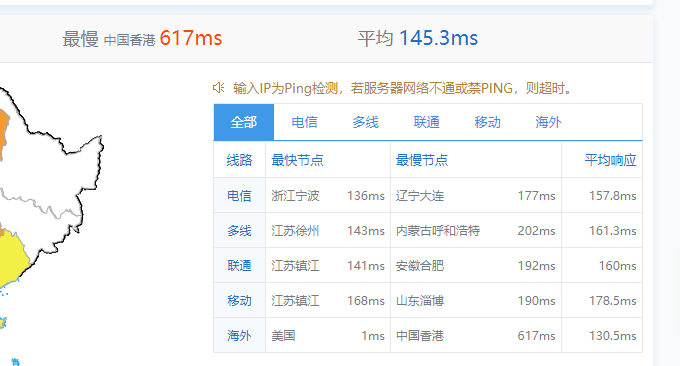
Task: Click the 157.8ms average value
Action: pos(612,196)
